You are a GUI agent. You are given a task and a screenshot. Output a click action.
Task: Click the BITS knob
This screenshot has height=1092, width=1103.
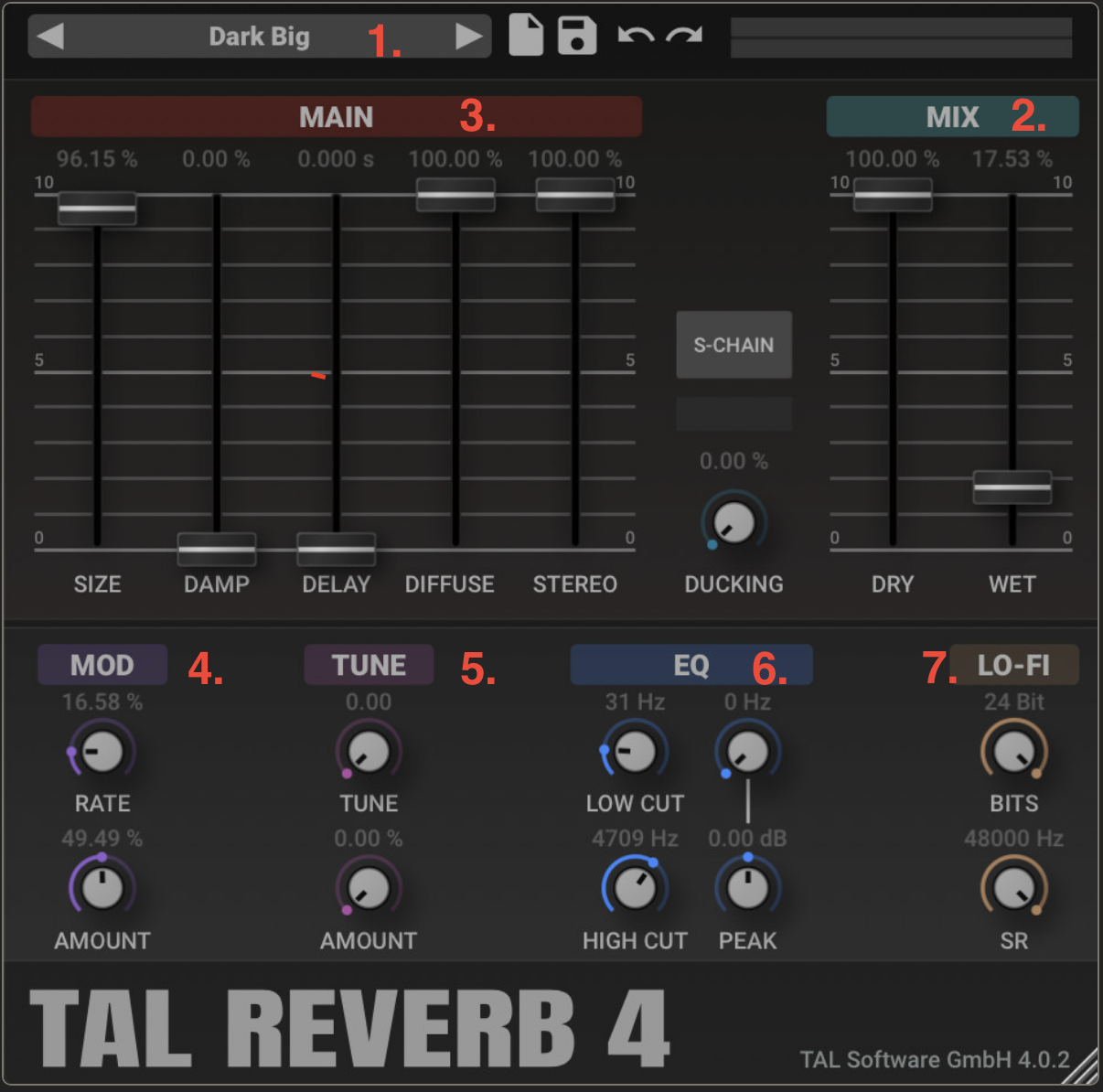click(x=1014, y=752)
